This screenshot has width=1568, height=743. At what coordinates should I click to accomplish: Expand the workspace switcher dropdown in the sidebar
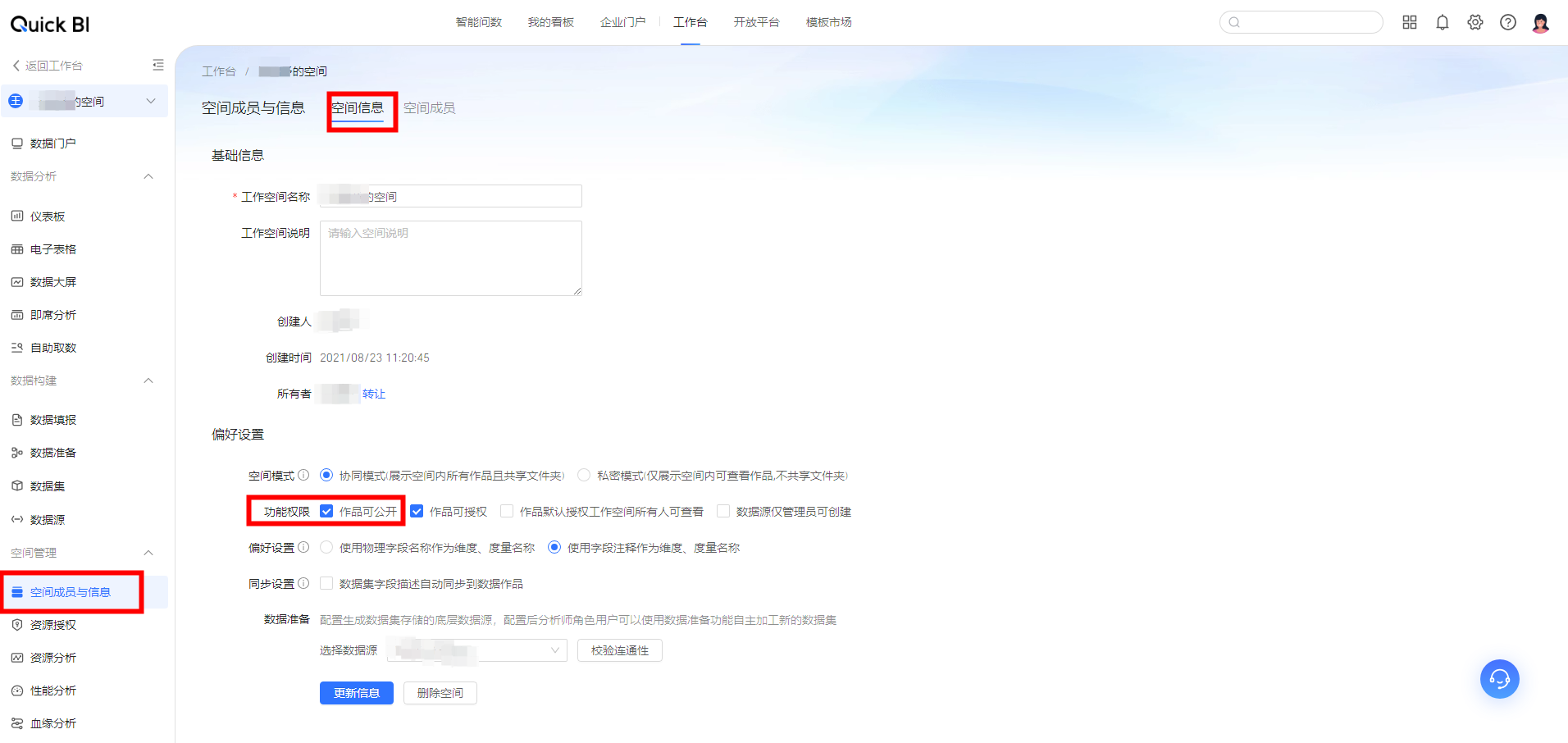click(151, 102)
